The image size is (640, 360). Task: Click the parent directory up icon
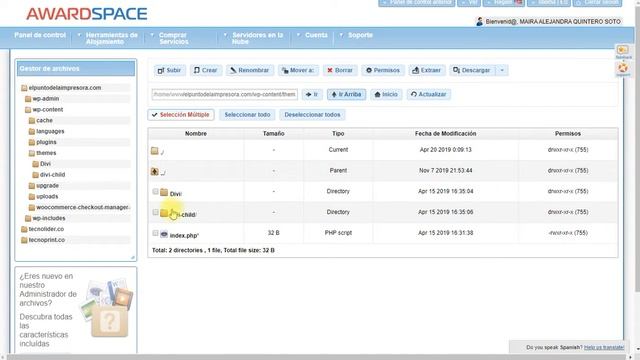point(154,171)
